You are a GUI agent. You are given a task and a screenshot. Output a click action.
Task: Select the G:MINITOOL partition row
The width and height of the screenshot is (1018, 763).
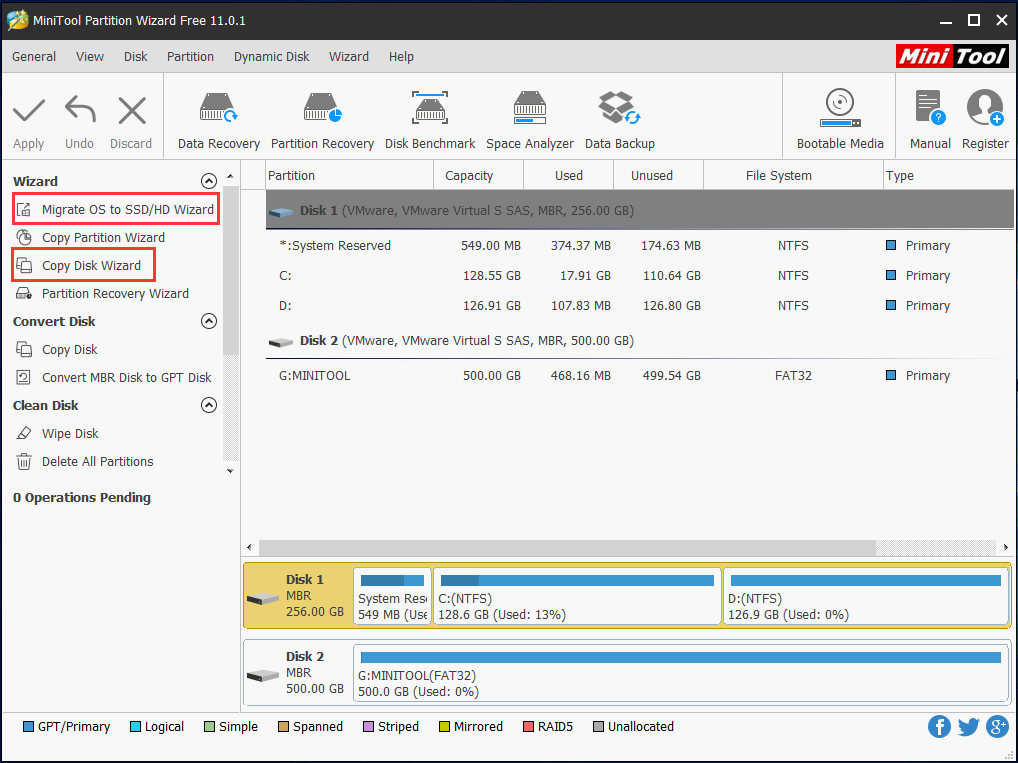tap(639, 375)
